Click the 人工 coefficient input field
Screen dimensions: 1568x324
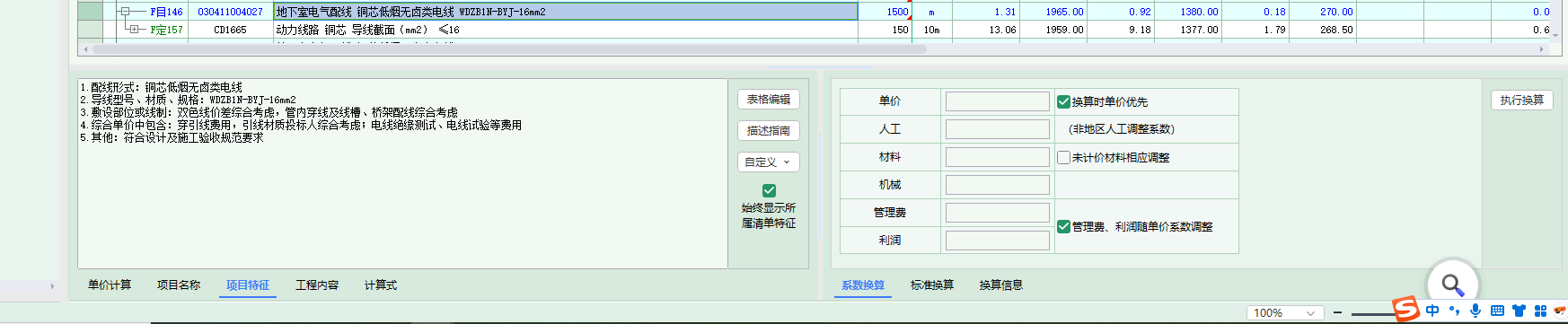(997, 129)
